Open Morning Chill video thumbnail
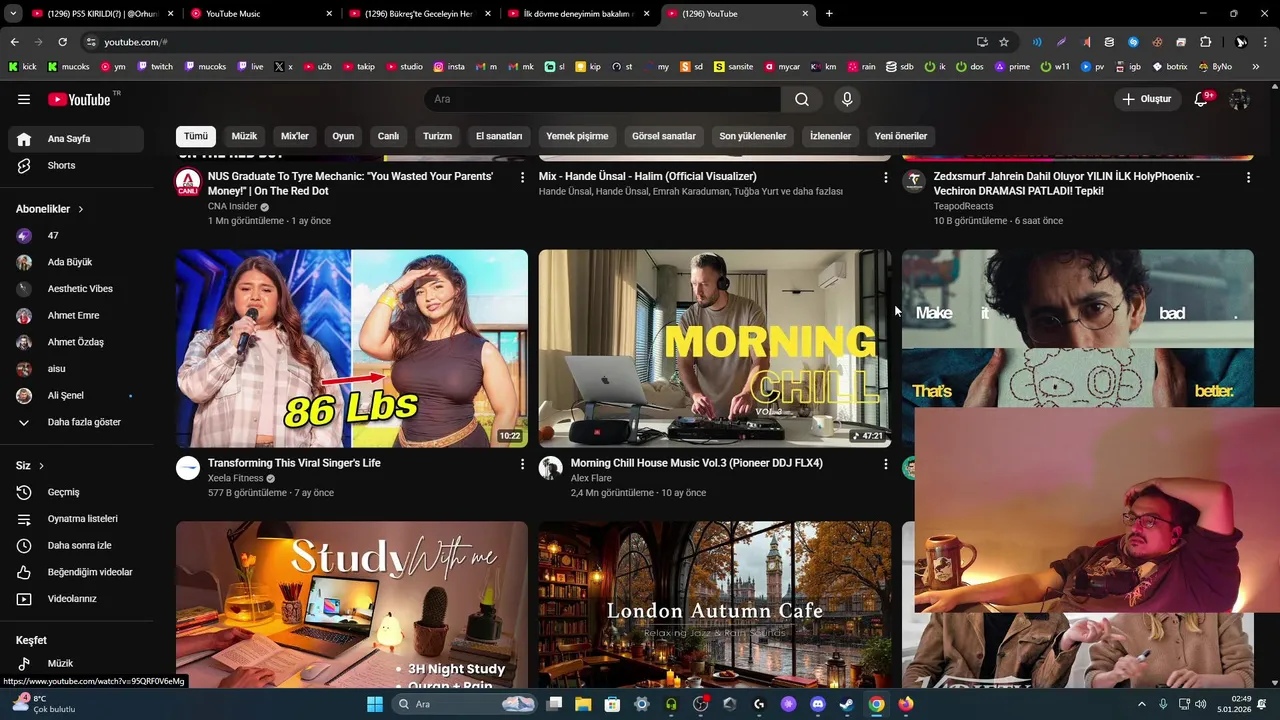 pyautogui.click(x=715, y=348)
